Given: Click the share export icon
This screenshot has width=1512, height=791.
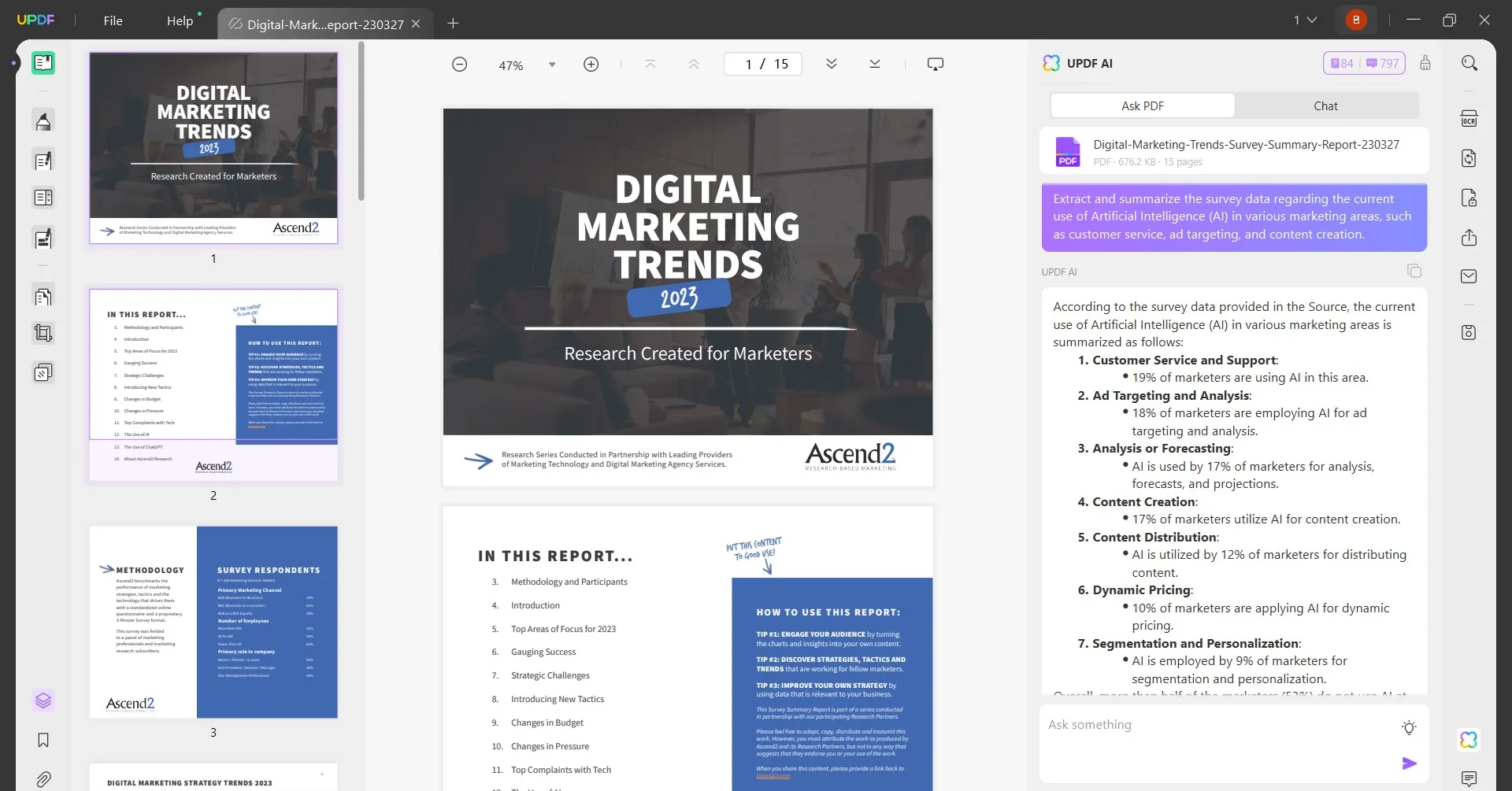Looking at the screenshot, I should pyautogui.click(x=1469, y=238).
